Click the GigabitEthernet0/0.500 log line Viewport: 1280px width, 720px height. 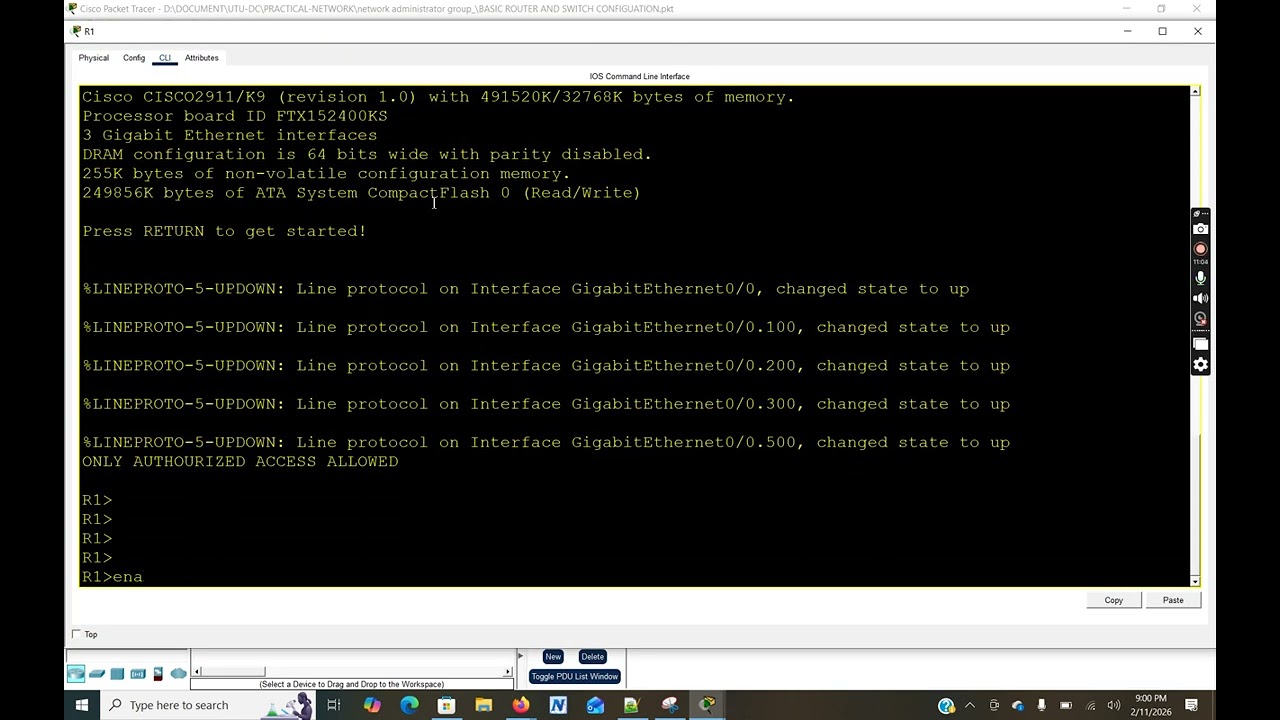546,442
